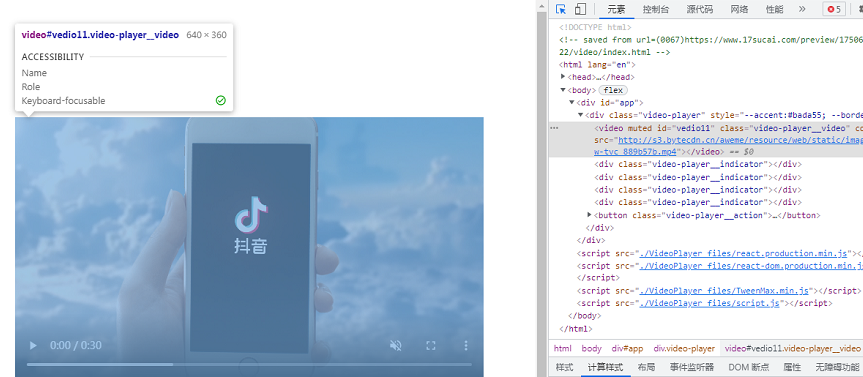This screenshot has height=377, width=863.
Task: Switch to the Console (控制台) tab
Action: (656, 9)
